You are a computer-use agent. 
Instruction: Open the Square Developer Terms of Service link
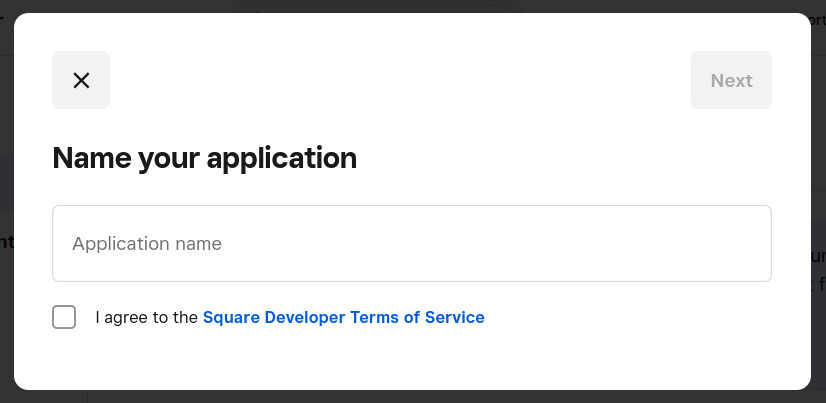tap(343, 317)
